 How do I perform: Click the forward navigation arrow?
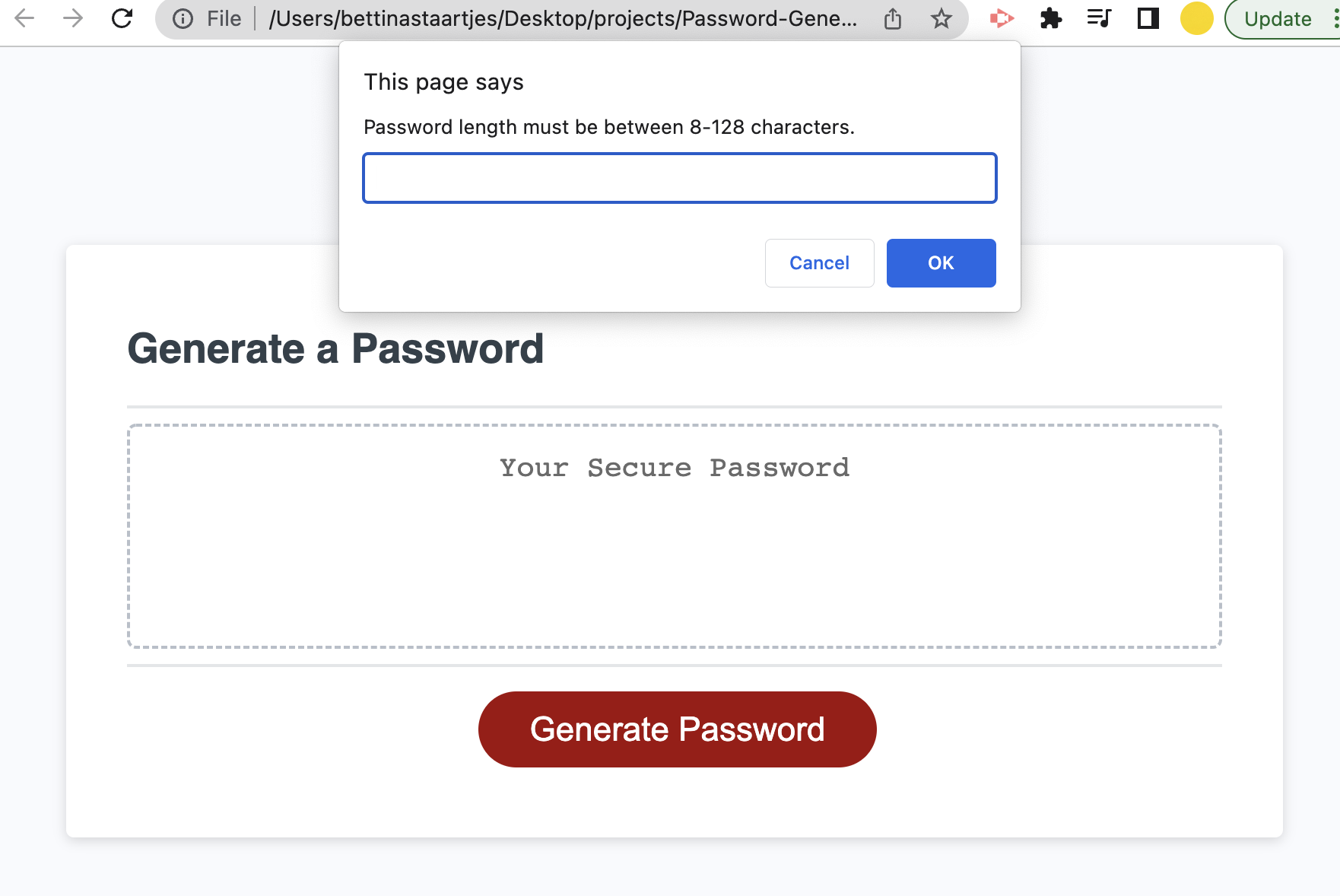pos(74,19)
